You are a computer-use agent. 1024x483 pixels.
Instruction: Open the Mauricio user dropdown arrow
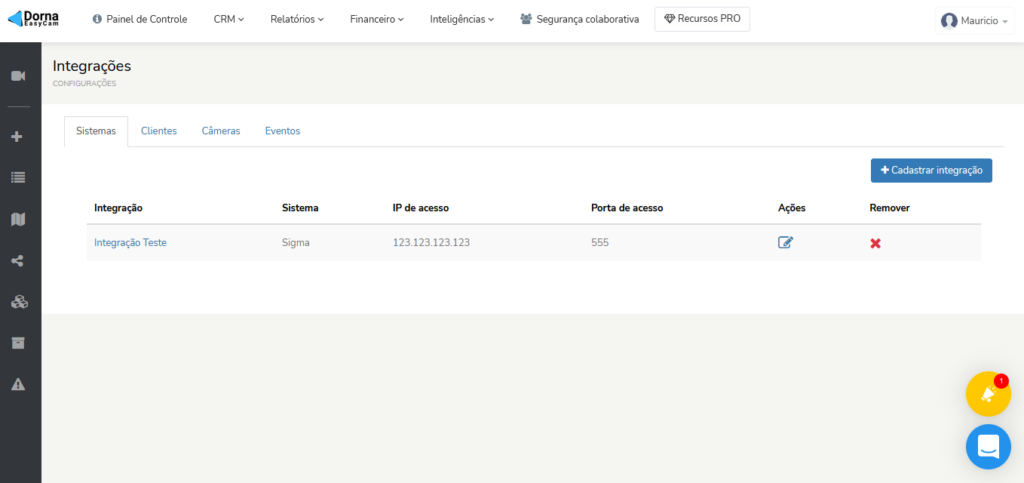(x=1005, y=22)
